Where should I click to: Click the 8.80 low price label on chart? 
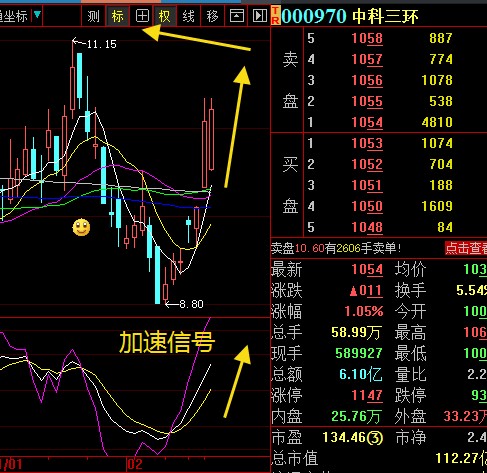coord(191,304)
